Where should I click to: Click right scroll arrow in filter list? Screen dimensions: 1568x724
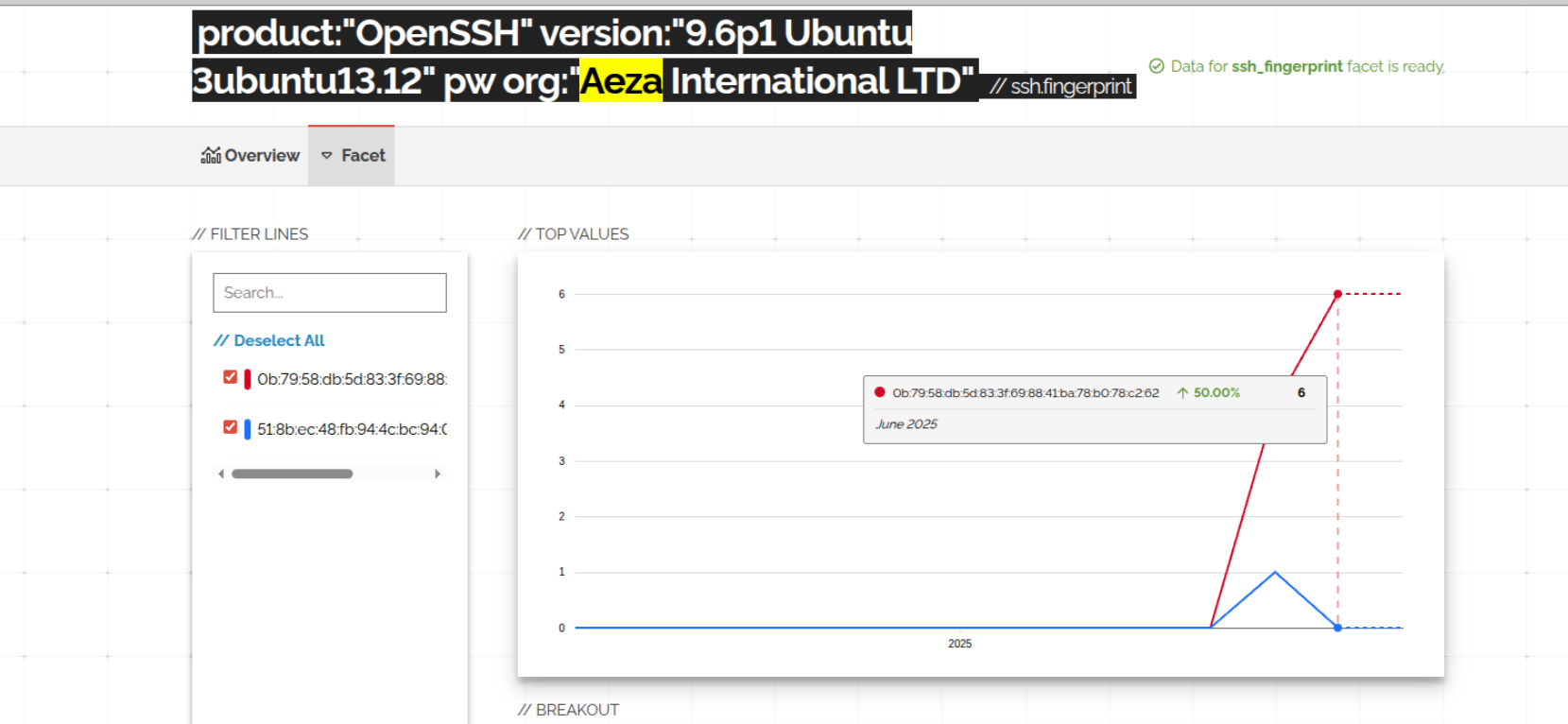tap(438, 474)
